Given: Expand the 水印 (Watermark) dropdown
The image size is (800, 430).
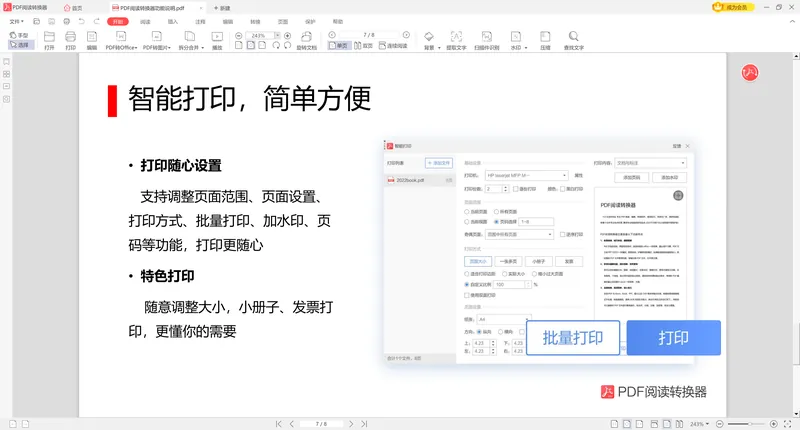Looking at the screenshot, I should pyautogui.click(x=526, y=48).
